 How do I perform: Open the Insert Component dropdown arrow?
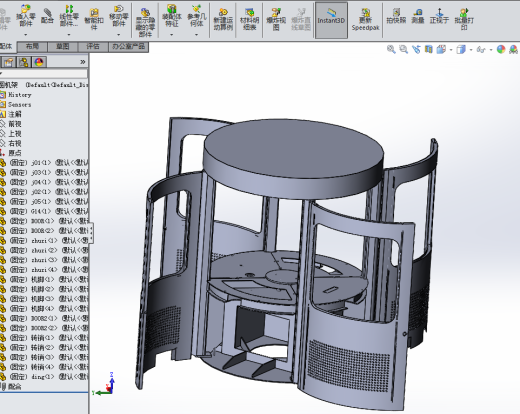click(x=26, y=34)
